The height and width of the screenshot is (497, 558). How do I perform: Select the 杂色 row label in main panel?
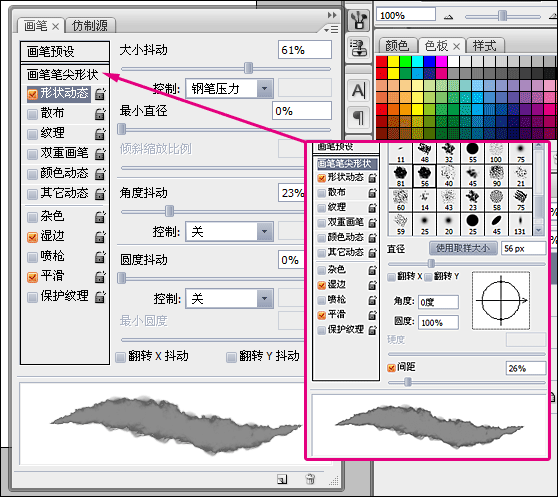(52, 216)
